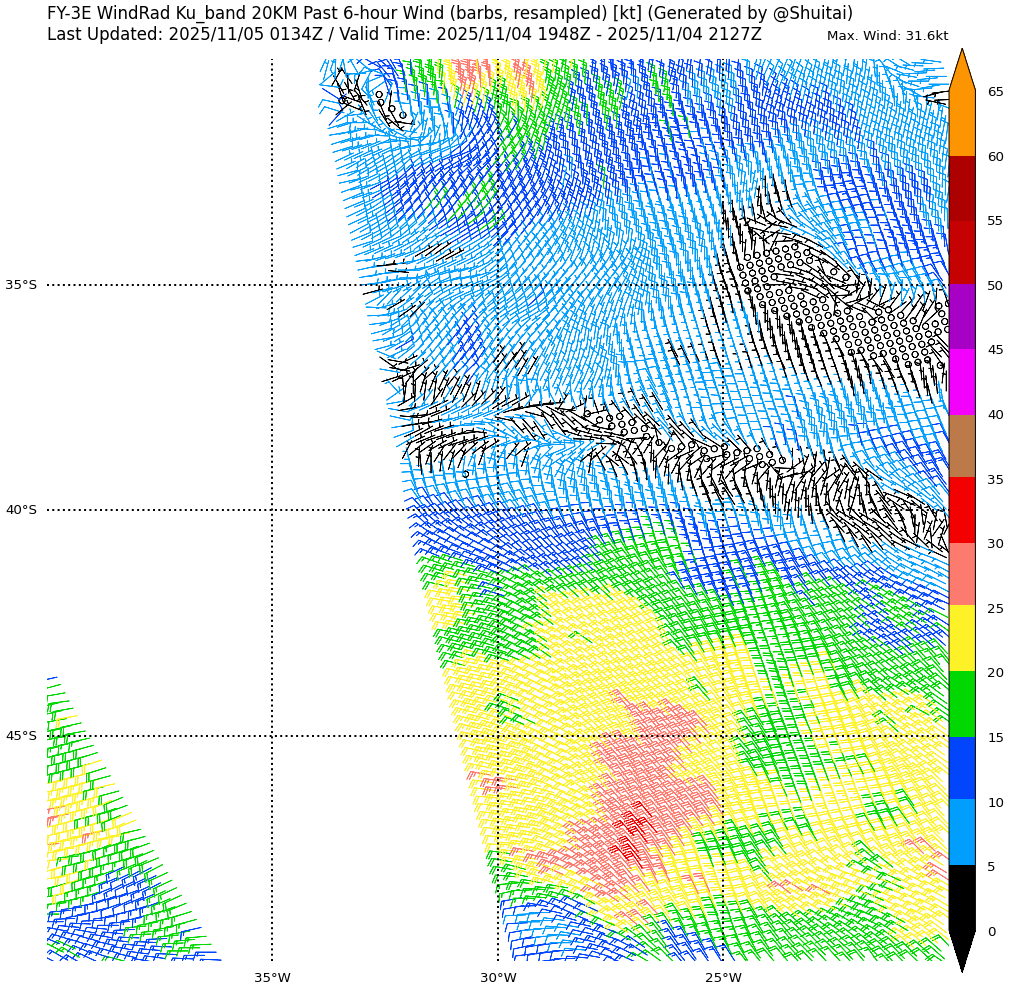Click the 40°S latitude label
This screenshot has width=1009, height=989.
coord(21,510)
